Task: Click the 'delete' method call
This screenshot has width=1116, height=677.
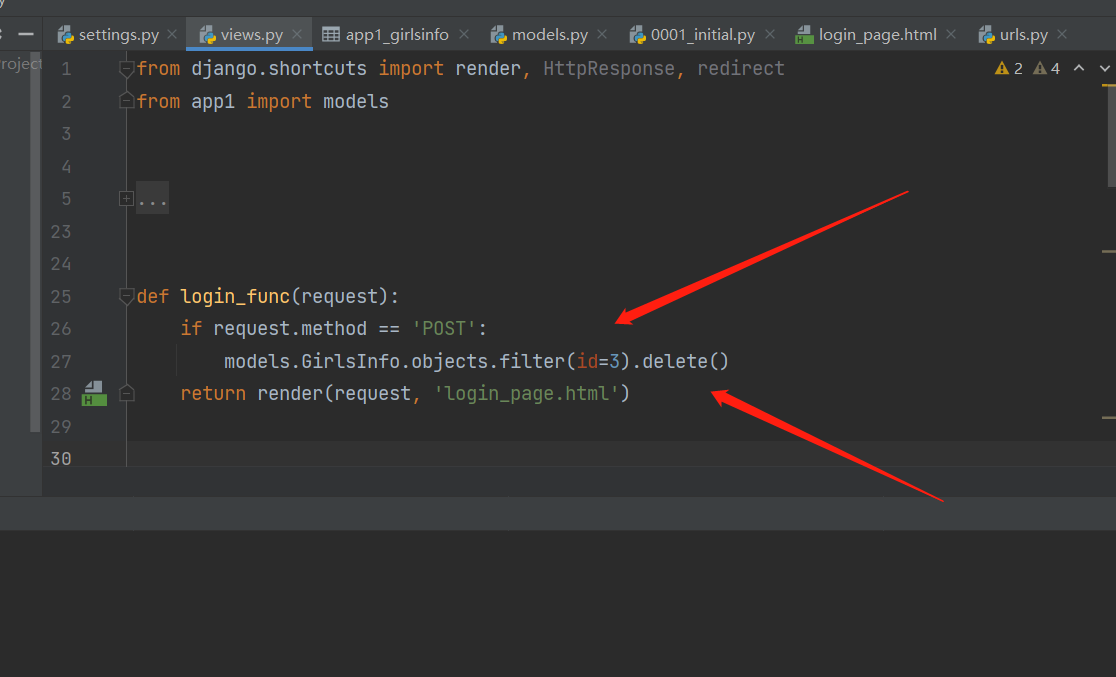Action: click(674, 362)
